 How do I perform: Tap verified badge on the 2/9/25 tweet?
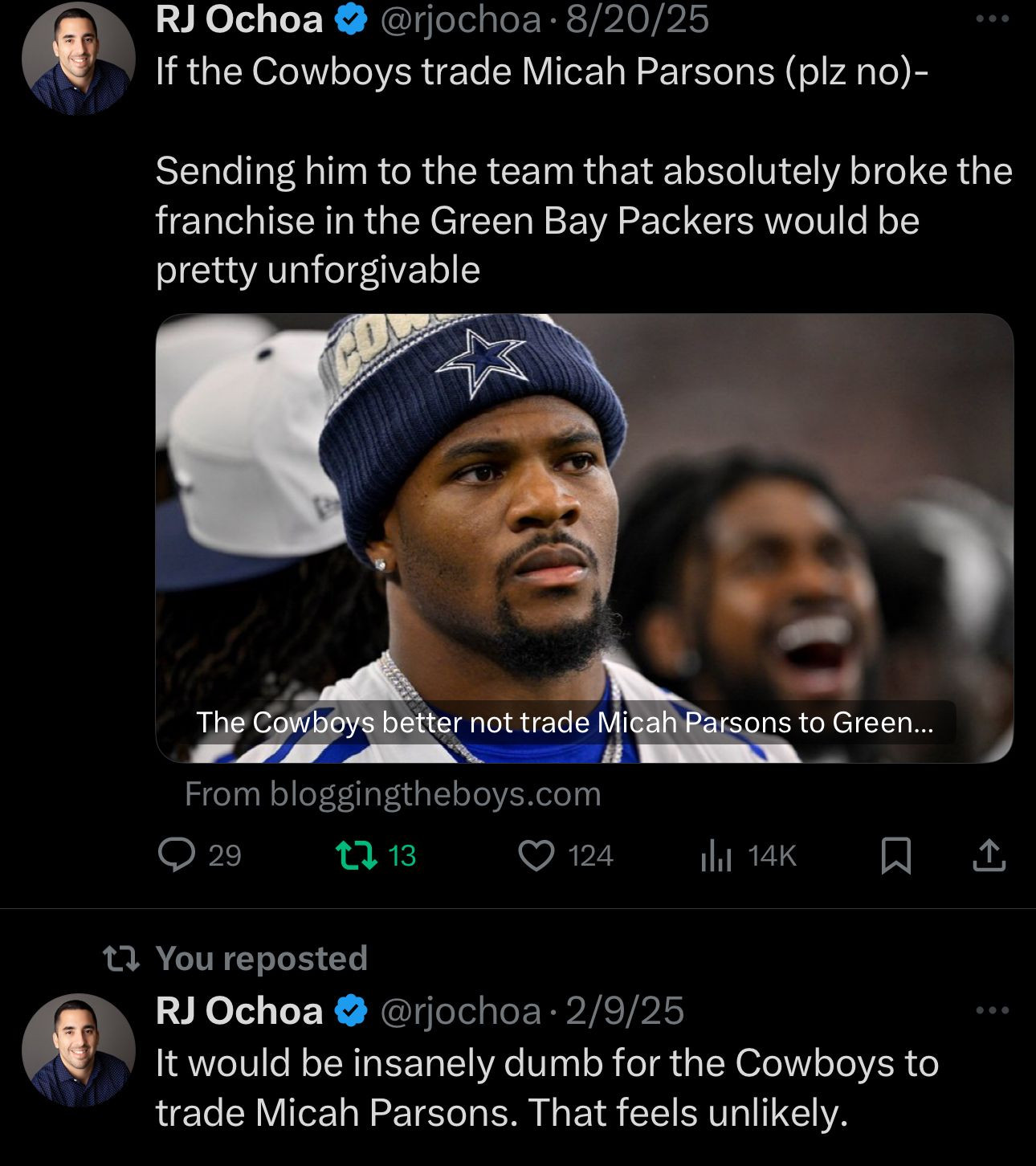(x=350, y=1010)
